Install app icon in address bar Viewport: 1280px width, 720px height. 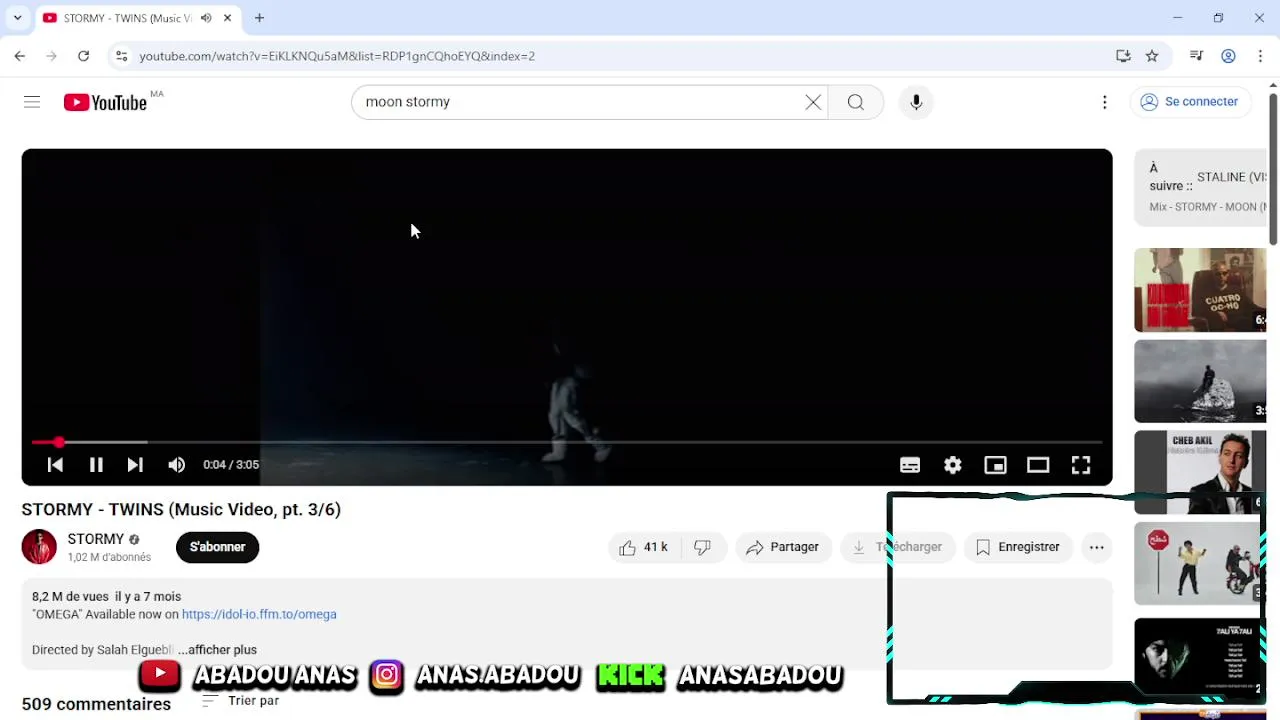tap(1123, 56)
